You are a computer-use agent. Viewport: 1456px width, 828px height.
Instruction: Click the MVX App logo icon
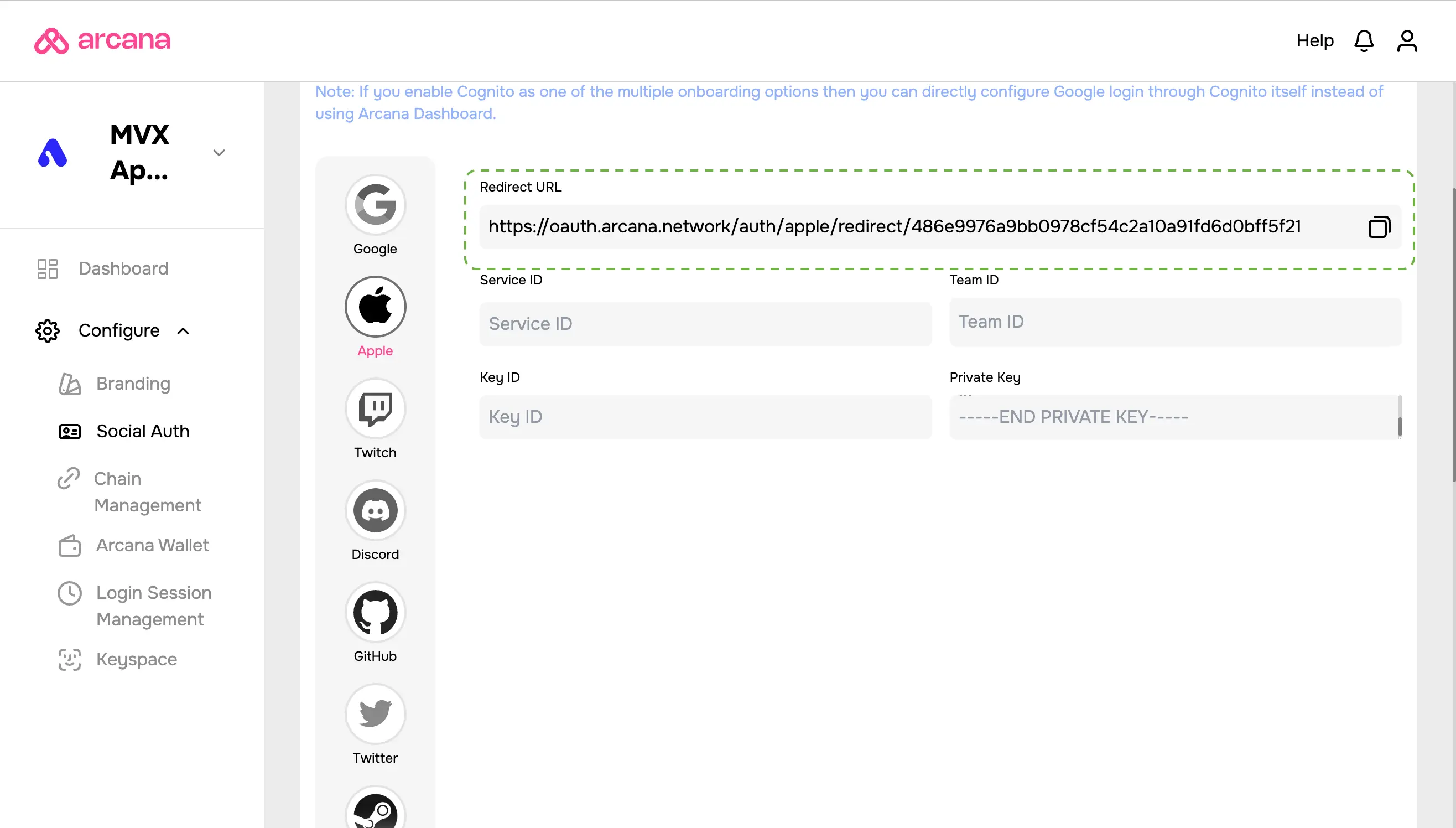pos(53,152)
